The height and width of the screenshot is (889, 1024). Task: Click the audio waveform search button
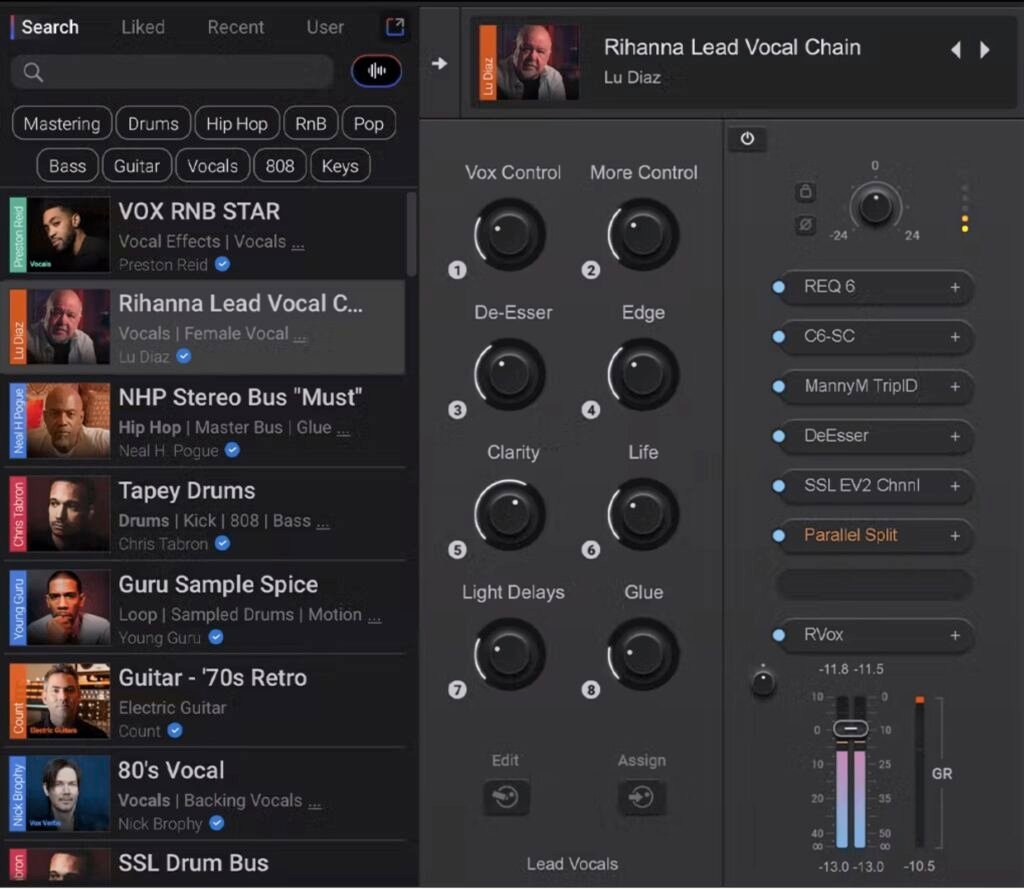coord(376,71)
